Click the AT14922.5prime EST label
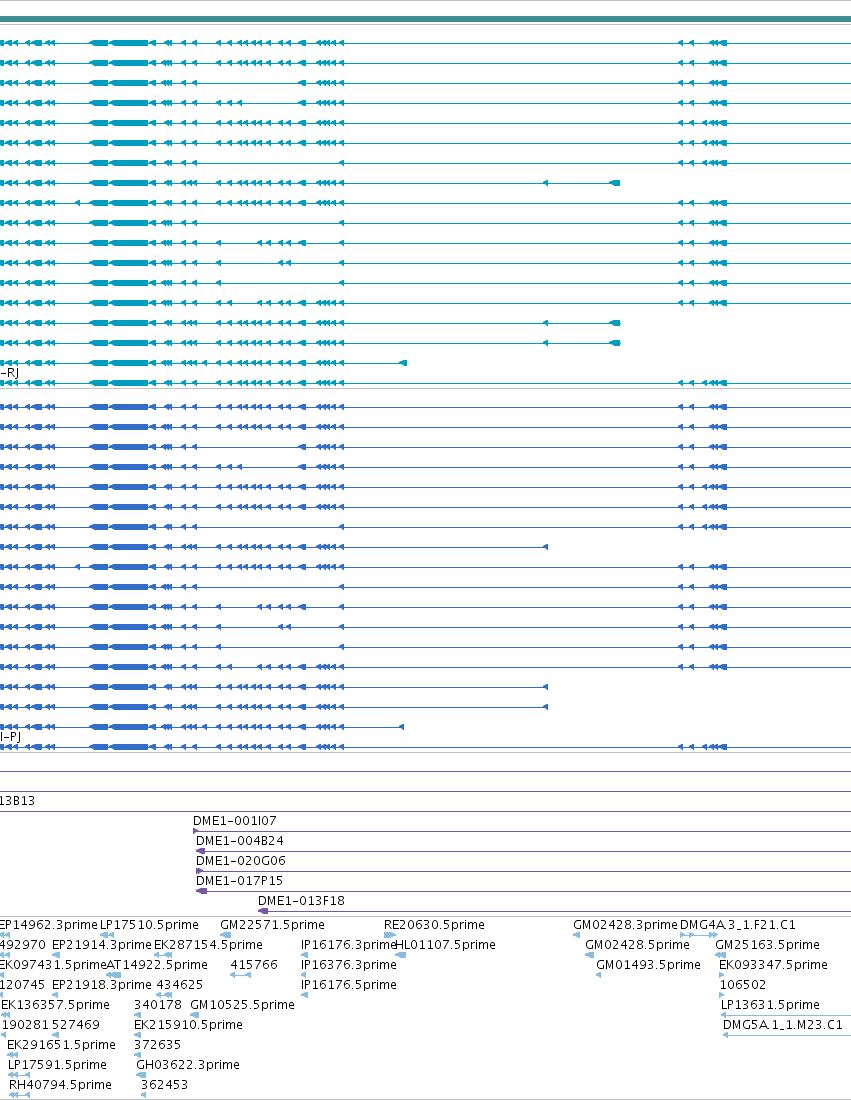Image resolution: width=851 pixels, height=1100 pixels. [157, 965]
